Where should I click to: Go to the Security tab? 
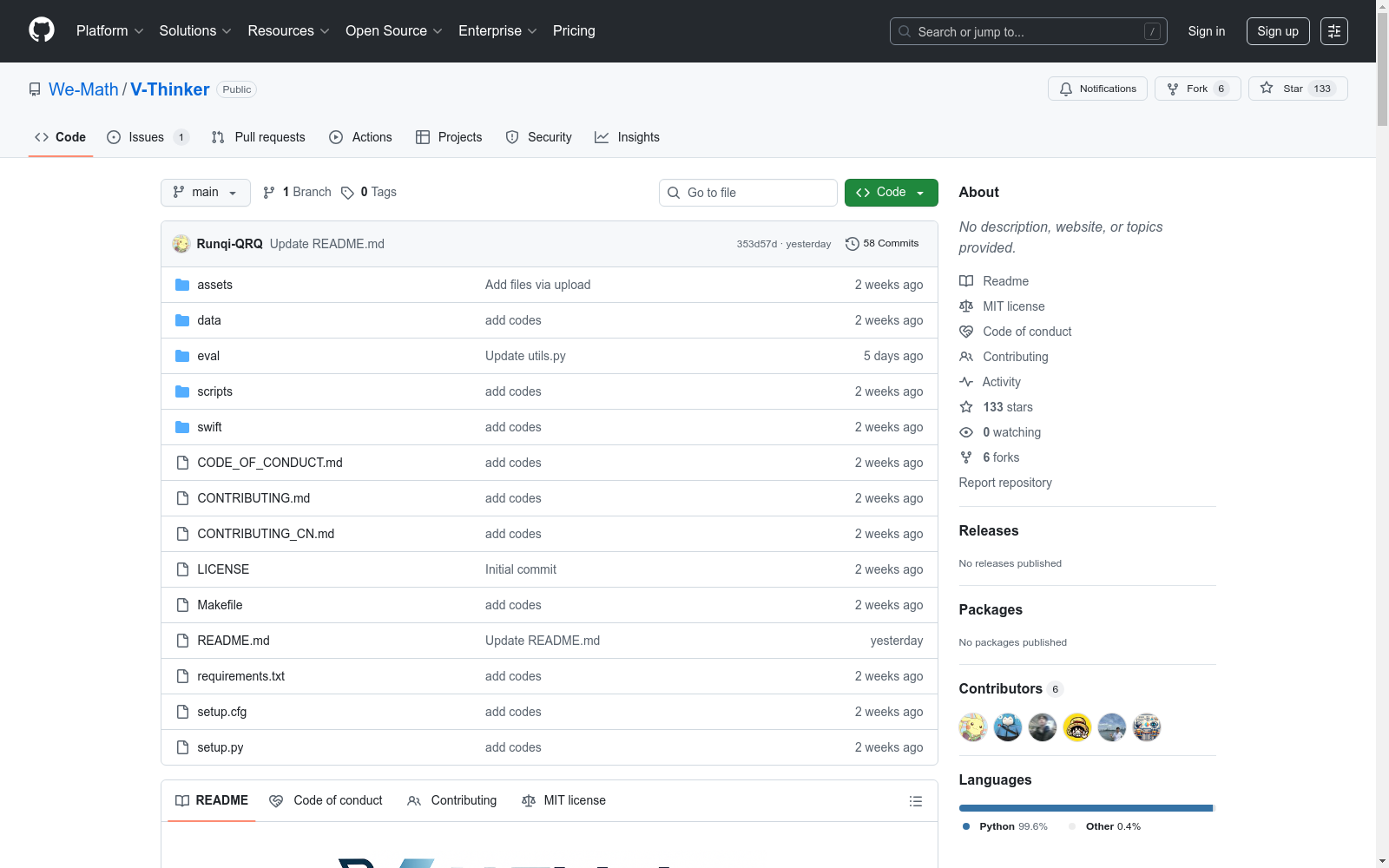539,137
